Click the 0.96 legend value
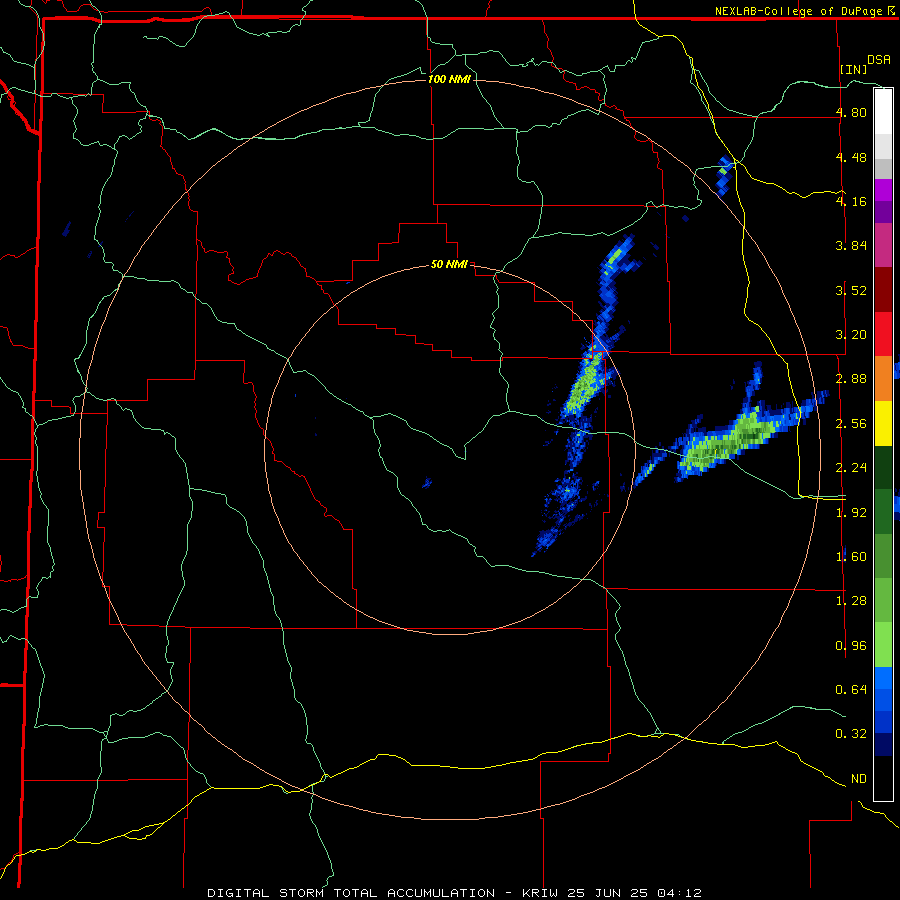This screenshot has height=900, width=900. click(x=851, y=646)
